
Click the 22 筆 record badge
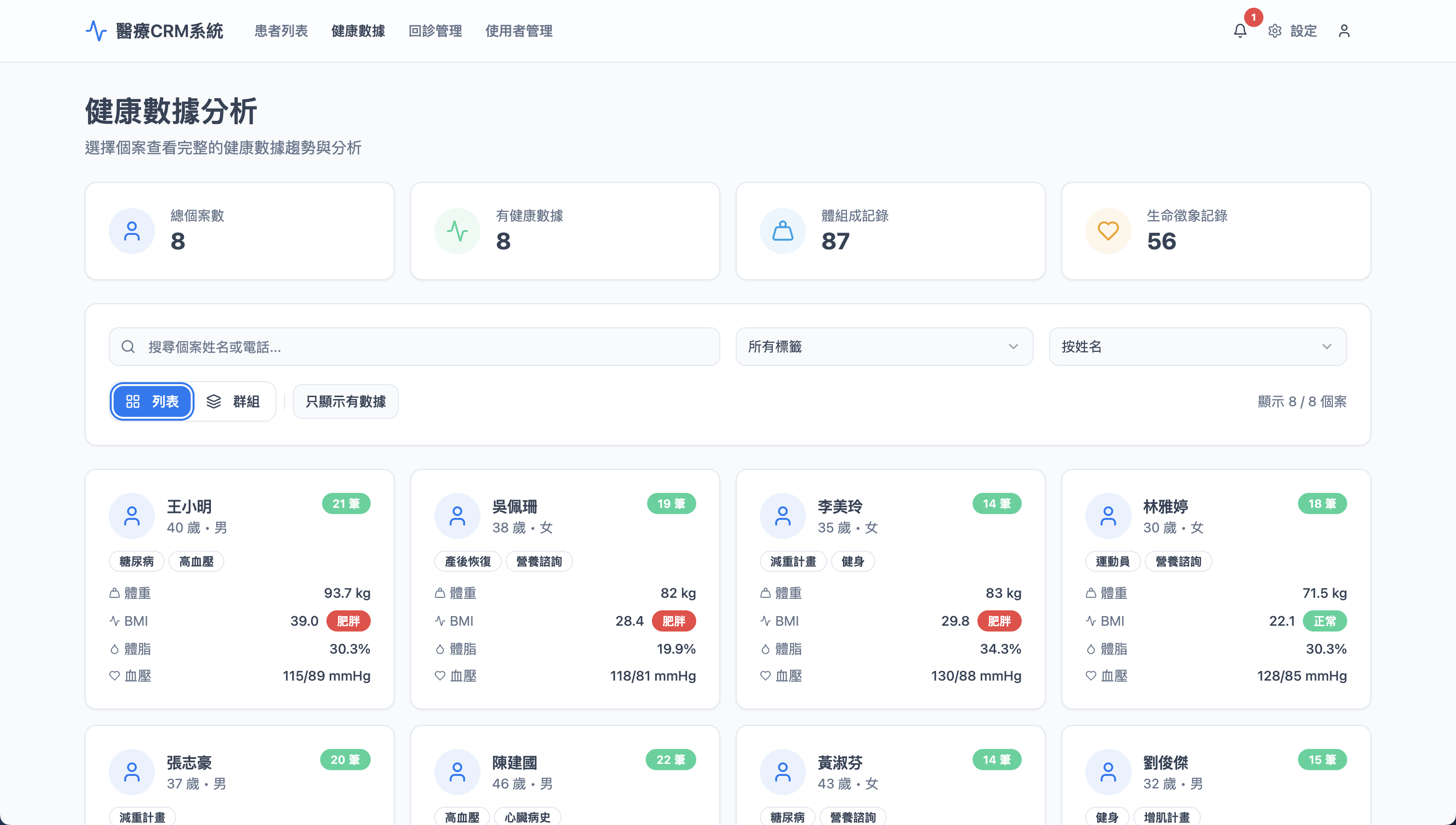[x=671, y=759]
